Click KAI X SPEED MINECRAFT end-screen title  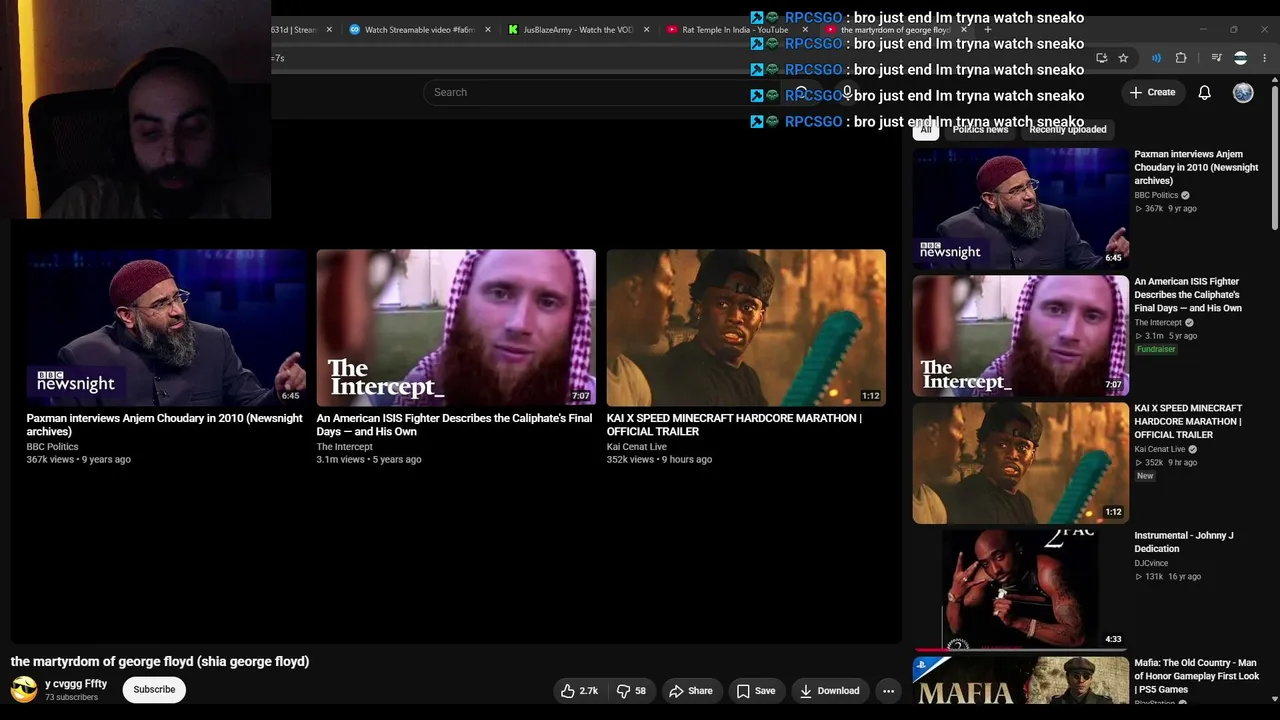tap(734, 425)
